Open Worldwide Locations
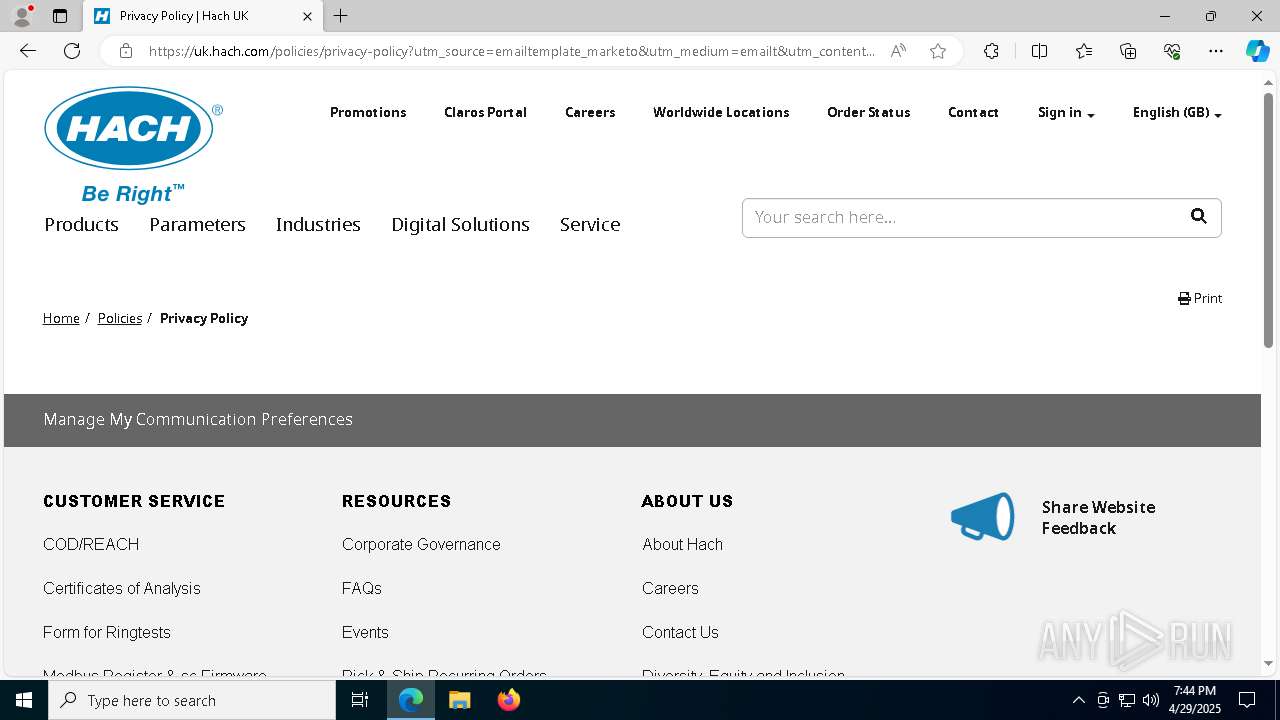The height and width of the screenshot is (720, 1280). coord(721,112)
